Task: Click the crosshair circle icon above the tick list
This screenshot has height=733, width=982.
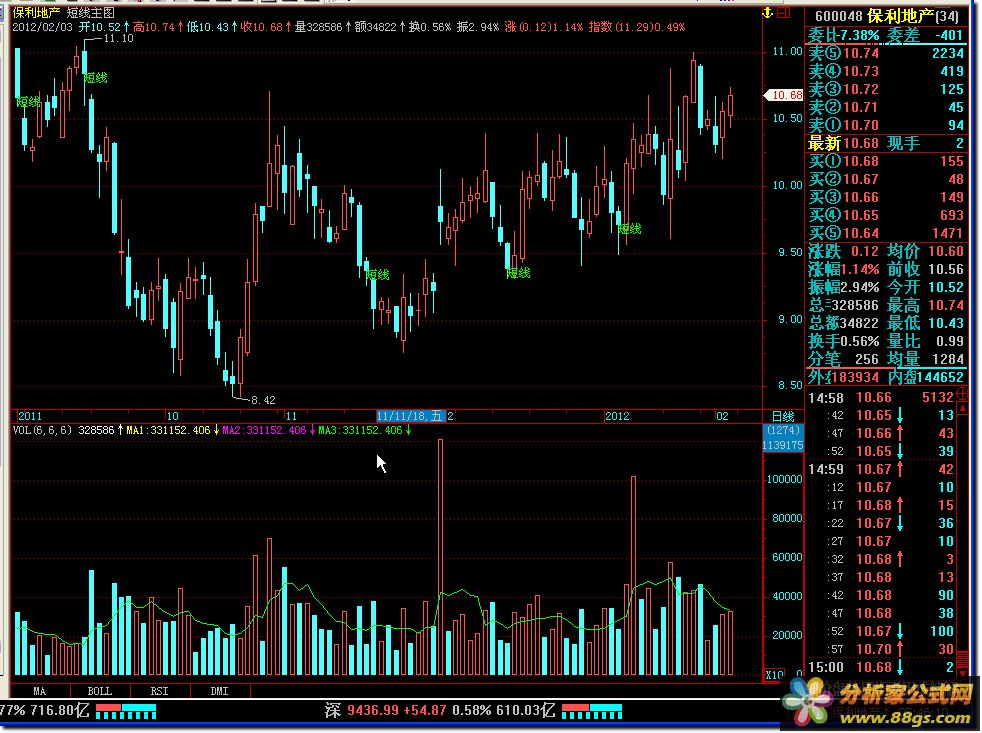Action: pyautogui.click(x=963, y=395)
